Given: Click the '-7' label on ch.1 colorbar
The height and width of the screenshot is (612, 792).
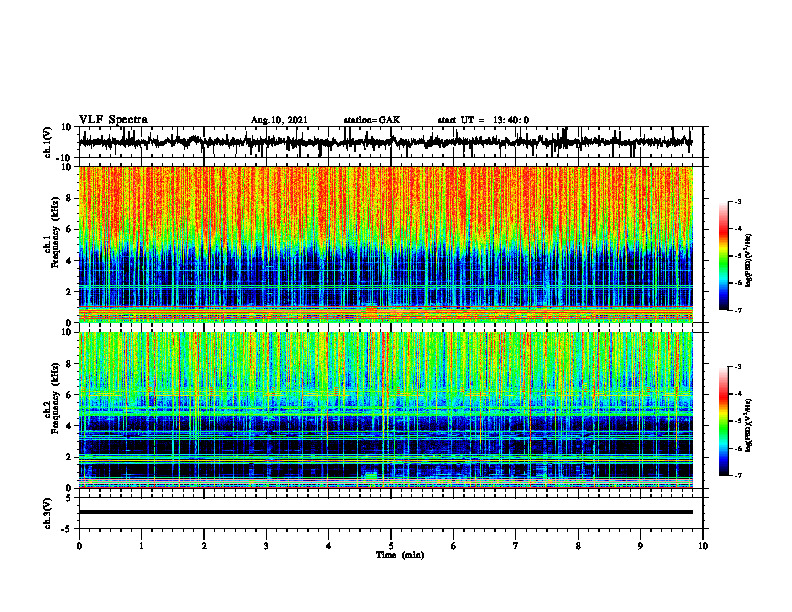Looking at the screenshot, I should coord(738,310).
